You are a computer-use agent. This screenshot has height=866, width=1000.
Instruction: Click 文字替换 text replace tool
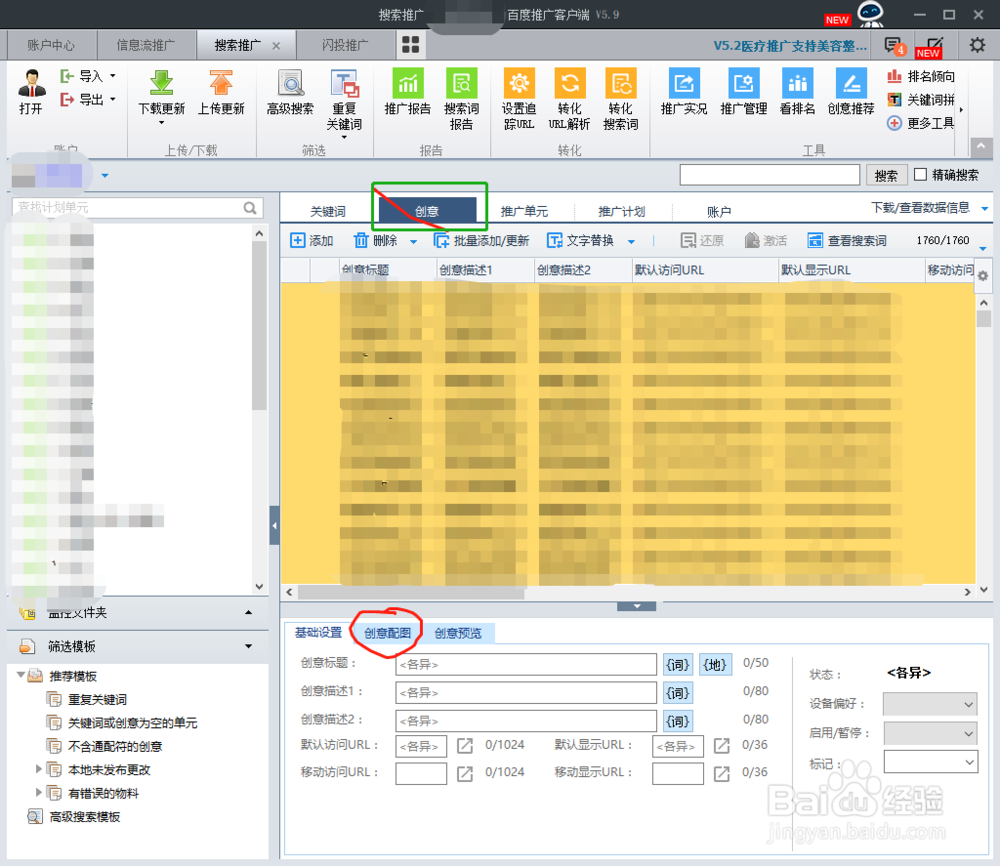pyautogui.click(x=580, y=240)
